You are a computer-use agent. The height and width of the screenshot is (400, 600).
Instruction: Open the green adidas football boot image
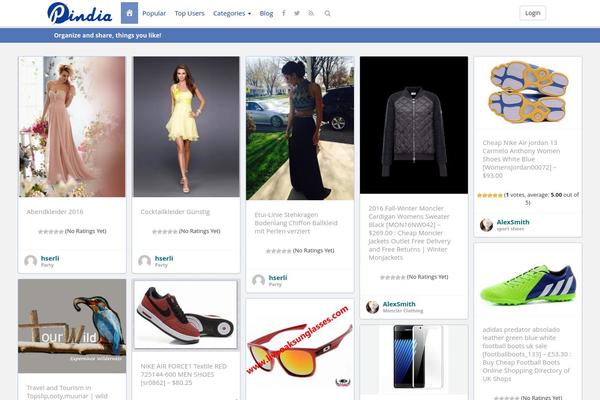(528, 285)
